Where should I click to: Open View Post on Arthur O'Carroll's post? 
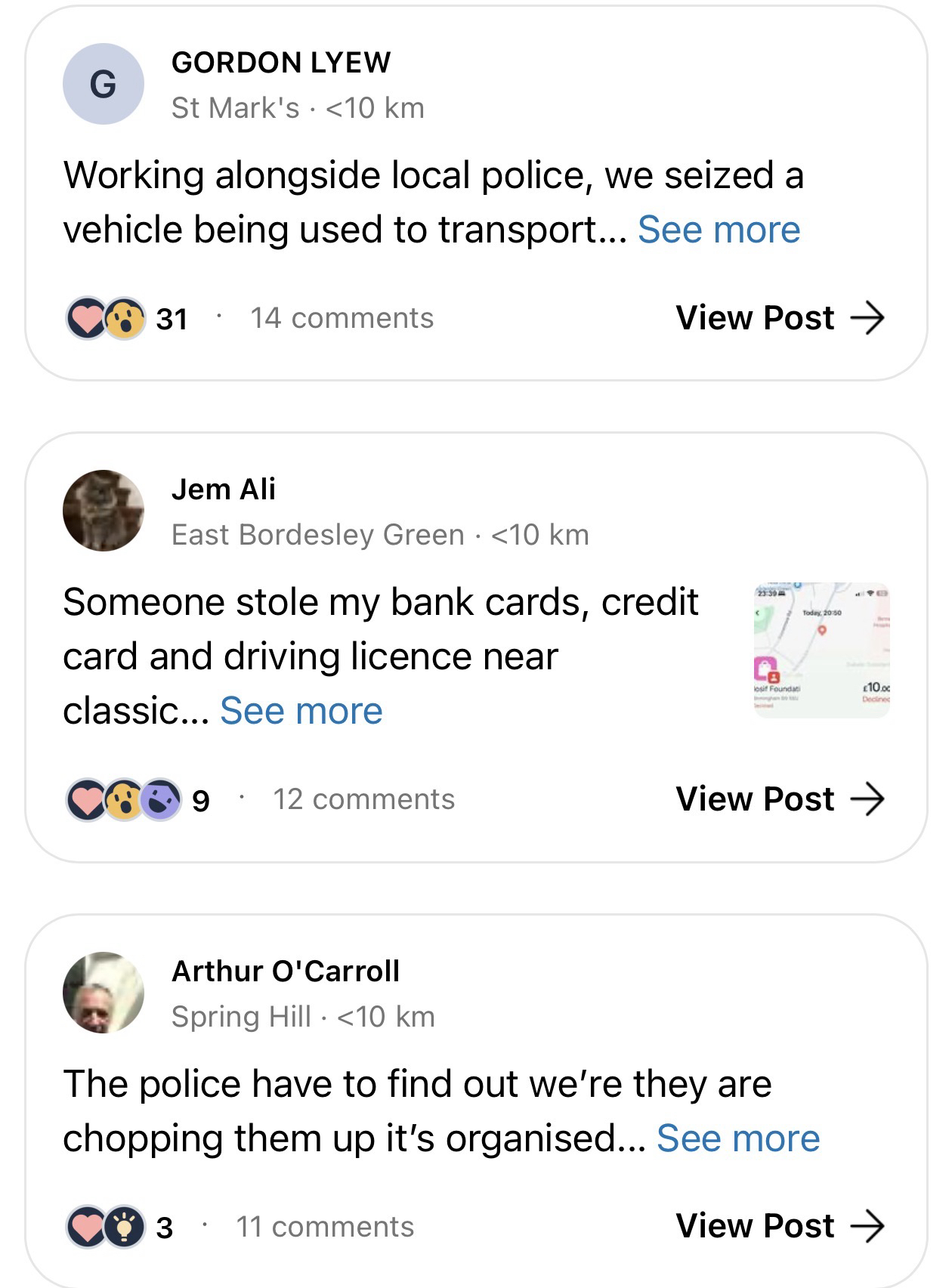(x=779, y=1226)
